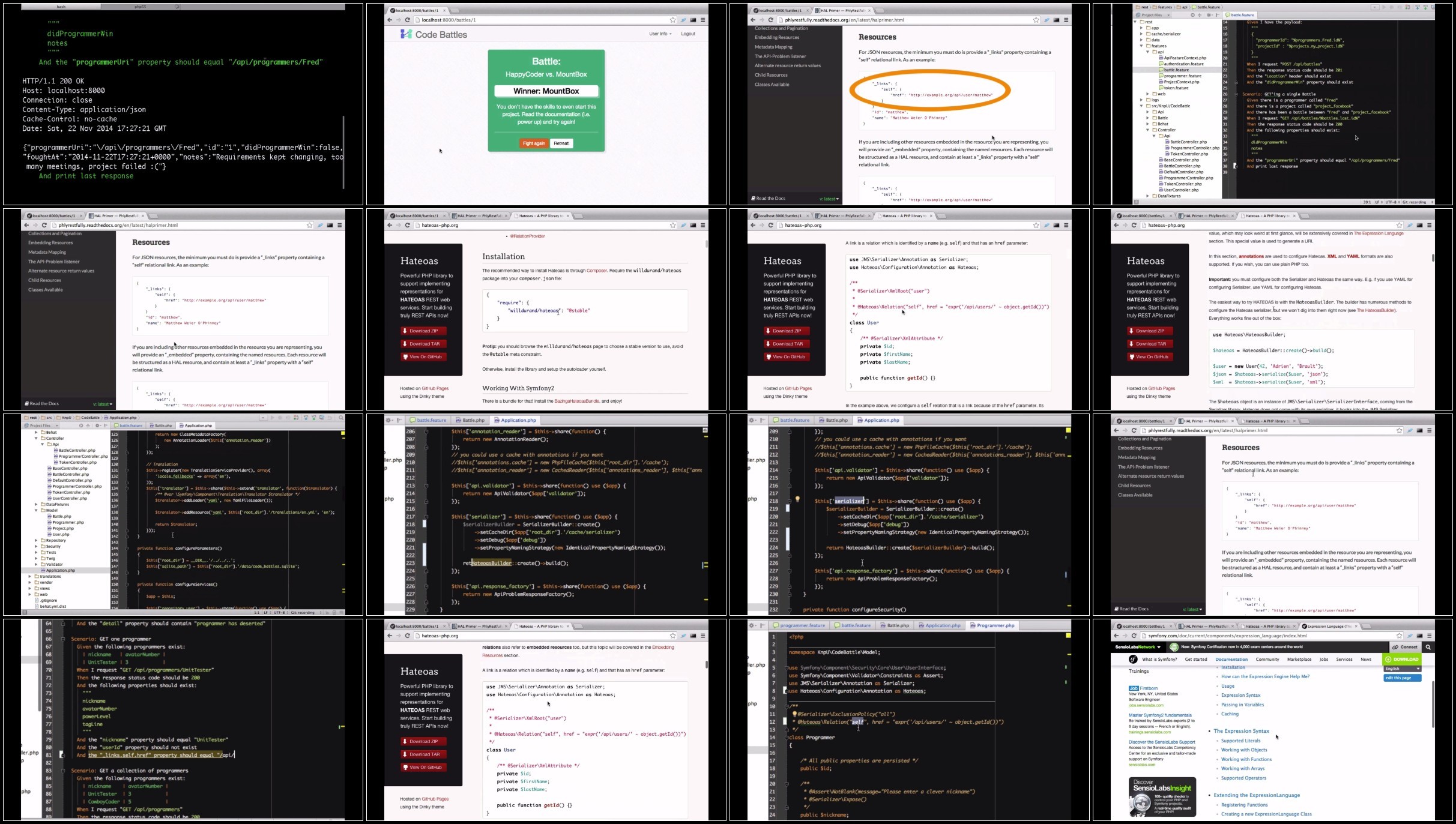Reload the symfony.com page with the refresh icon

click(1134, 636)
